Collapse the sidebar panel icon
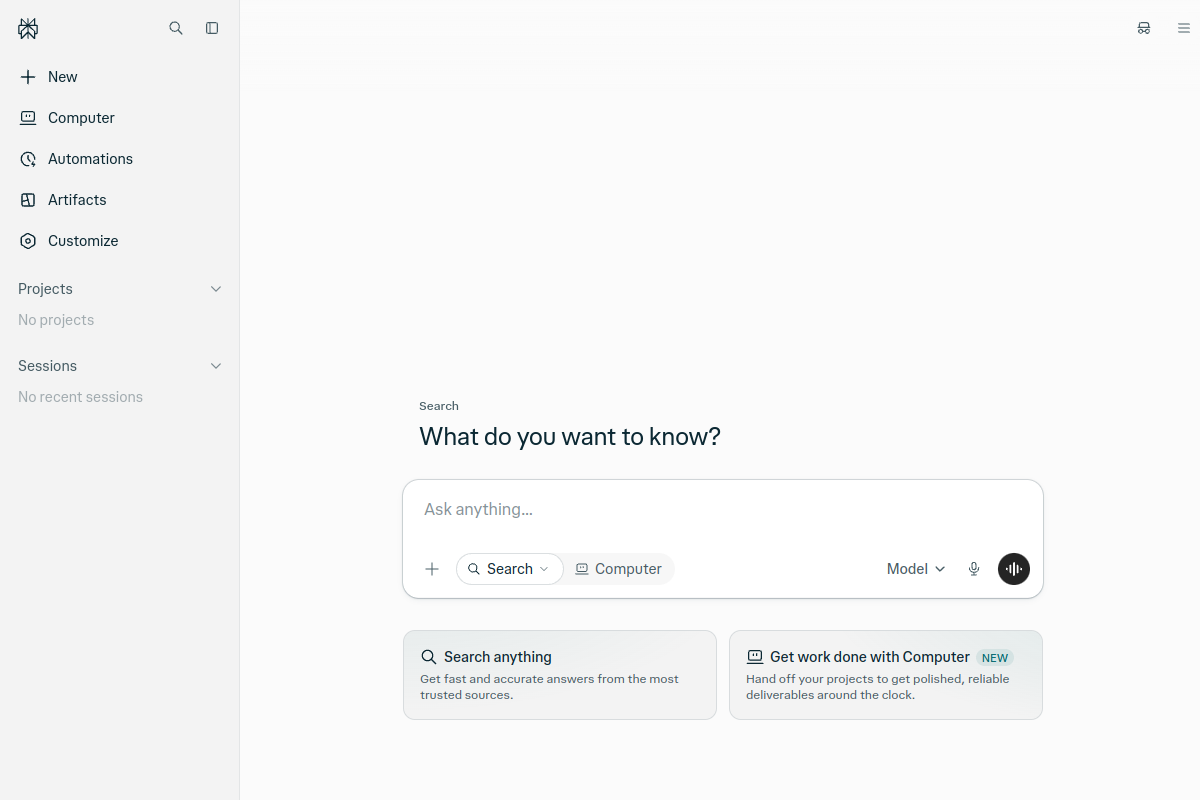The width and height of the screenshot is (1200, 800). pyautogui.click(x=212, y=28)
